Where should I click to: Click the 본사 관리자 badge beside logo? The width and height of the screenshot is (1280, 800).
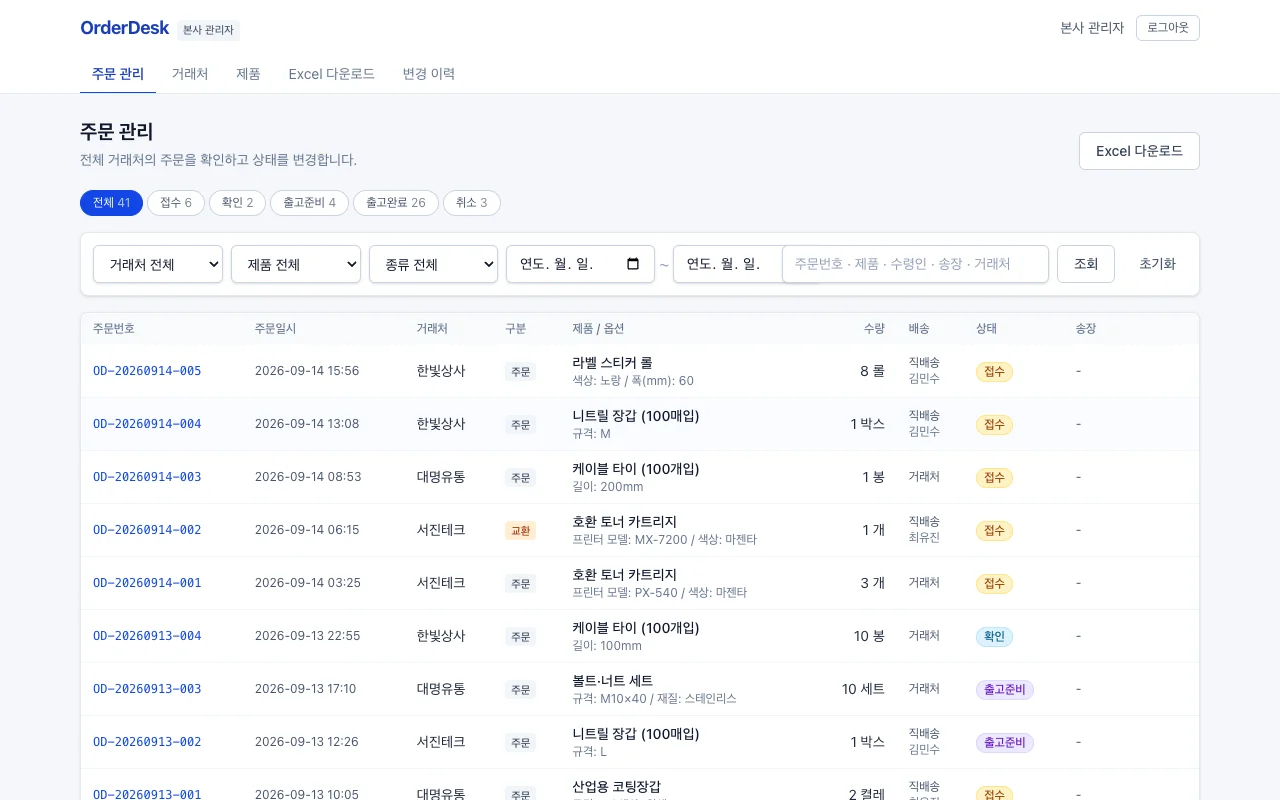(208, 30)
